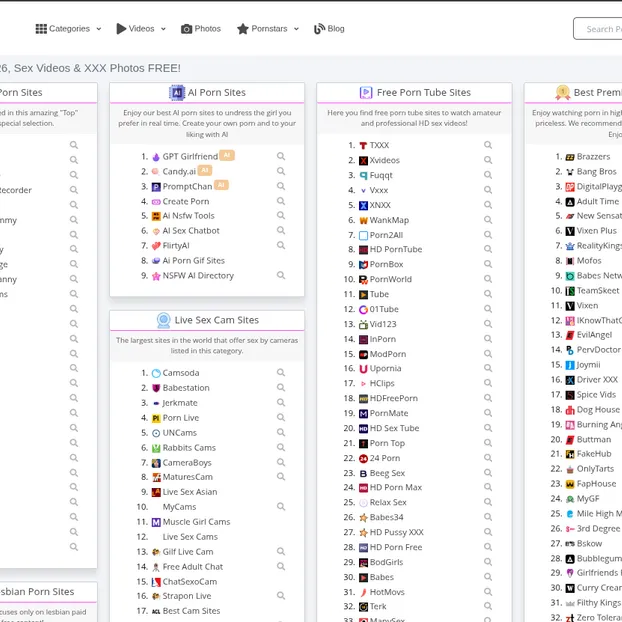Select the Vixen Plus list entry

[597, 231]
